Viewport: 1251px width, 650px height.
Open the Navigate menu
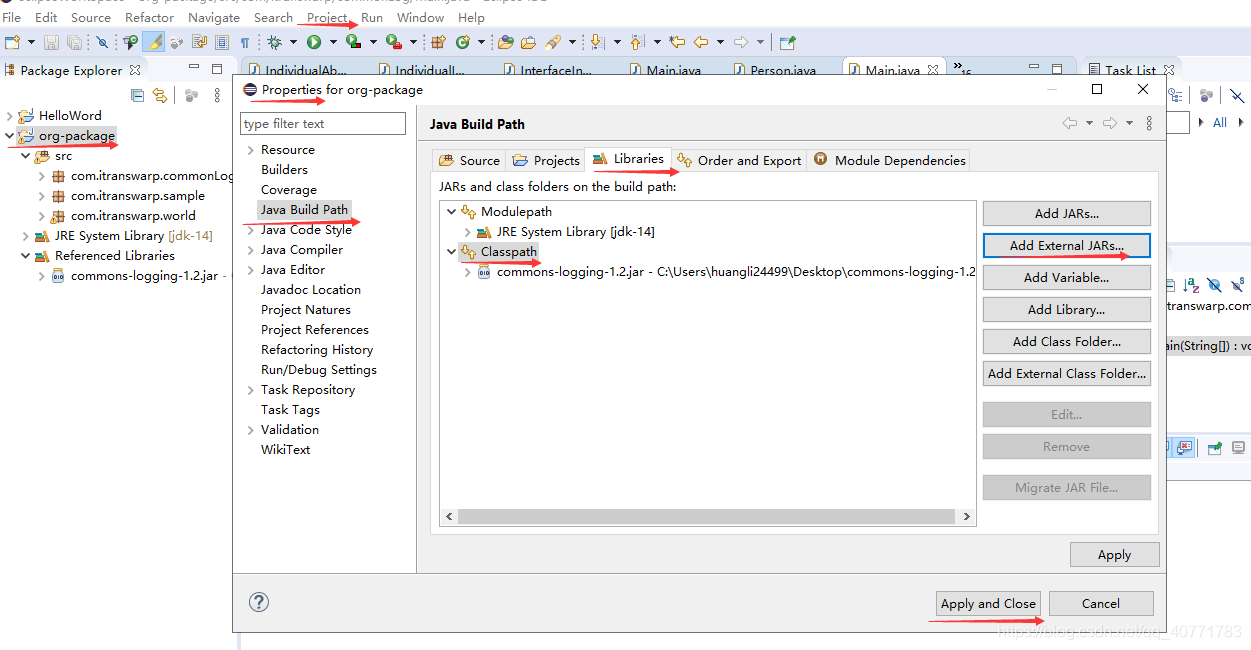pyautogui.click(x=214, y=17)
